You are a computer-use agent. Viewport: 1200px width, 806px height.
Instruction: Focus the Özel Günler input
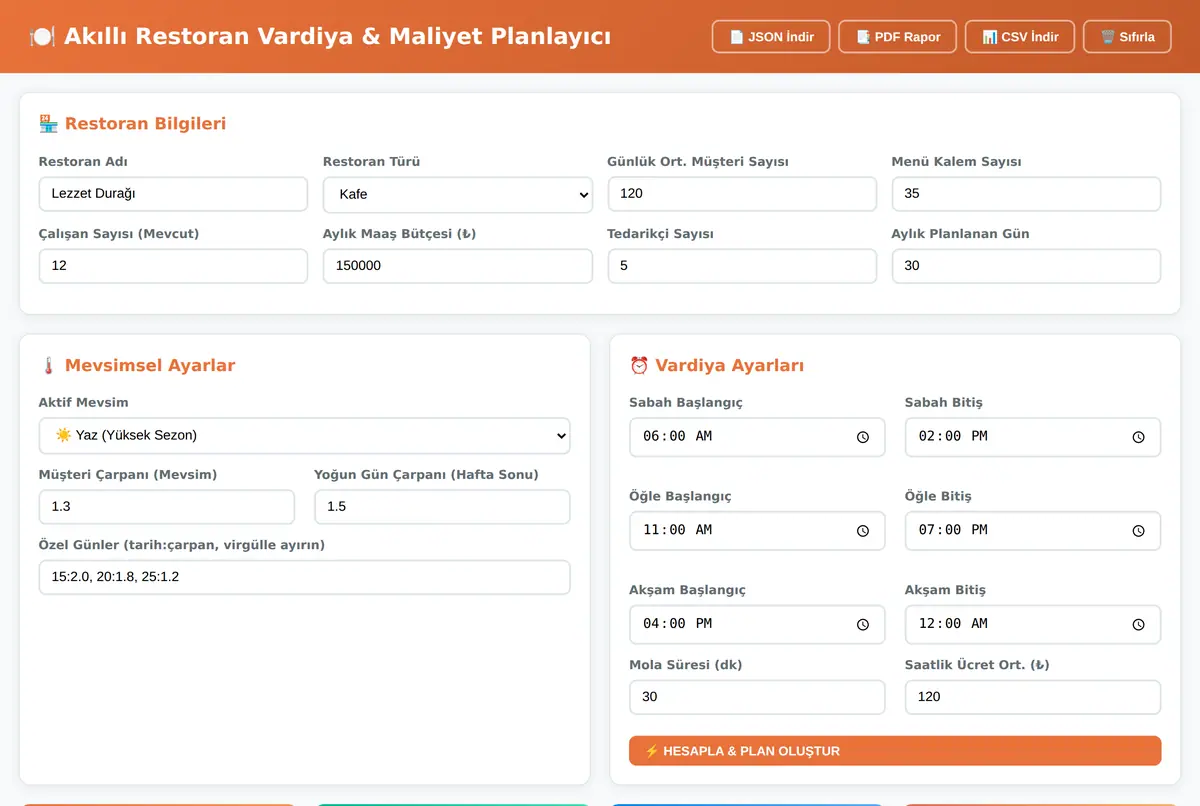[305, 578]
